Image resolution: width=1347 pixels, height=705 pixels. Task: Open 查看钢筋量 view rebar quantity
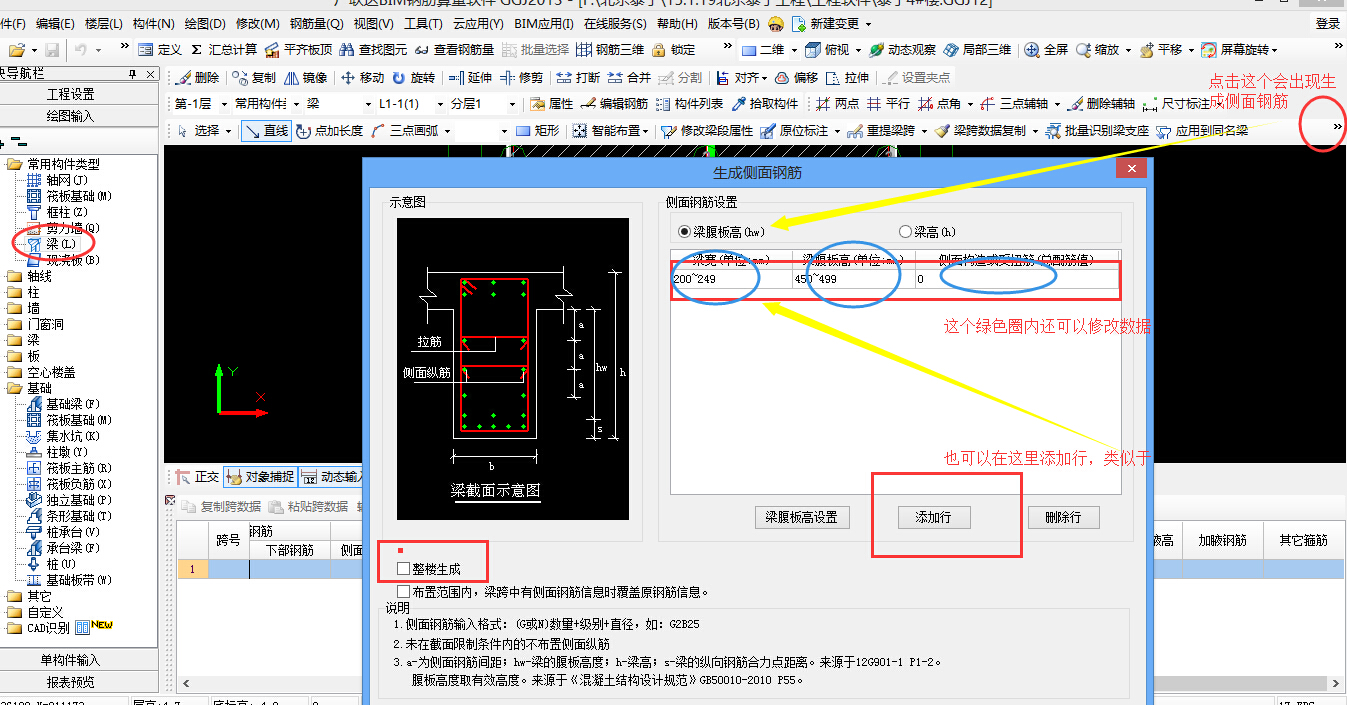click(x=454, y=49)
